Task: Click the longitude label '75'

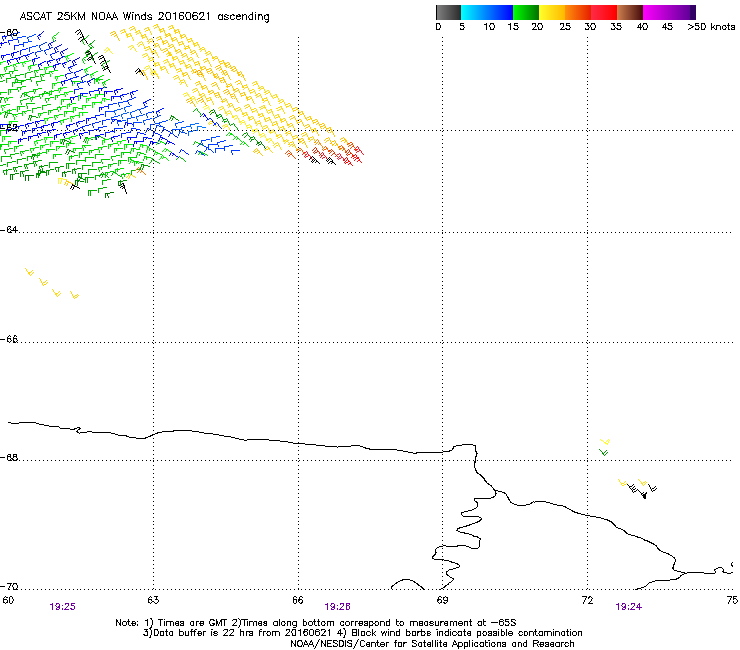Action: [x=732, y=600]
